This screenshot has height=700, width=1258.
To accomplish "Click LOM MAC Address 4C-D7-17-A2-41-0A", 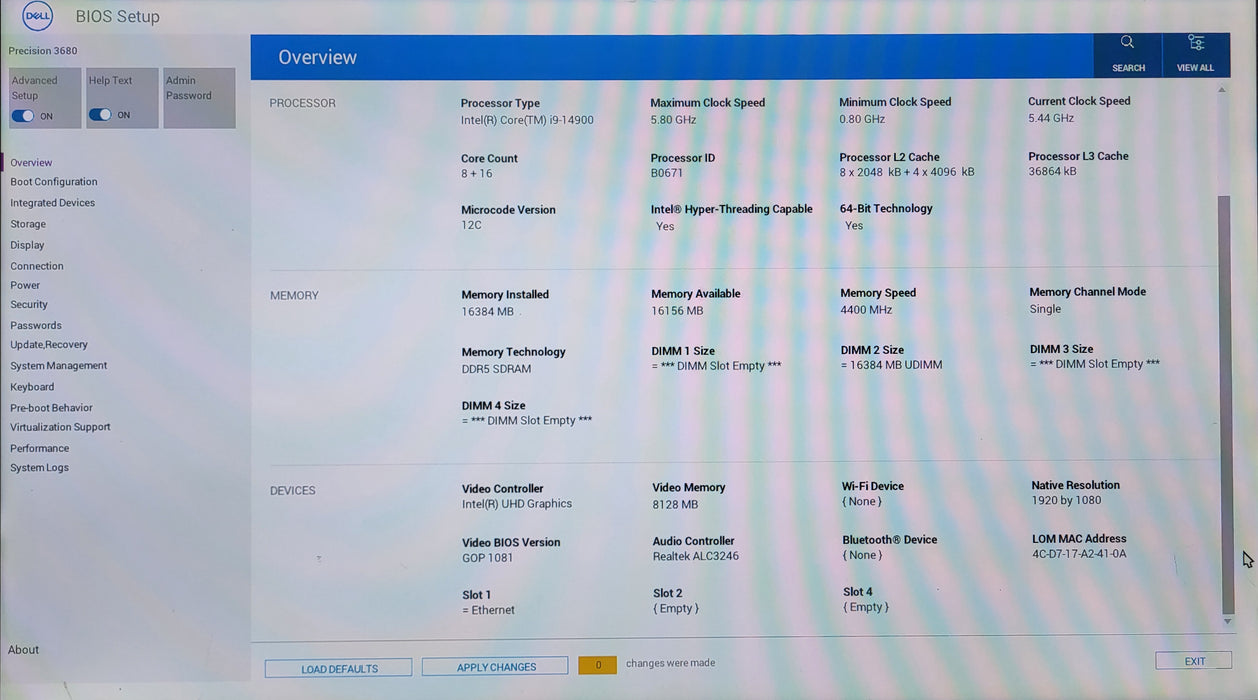I will (x=1079, y=554).
